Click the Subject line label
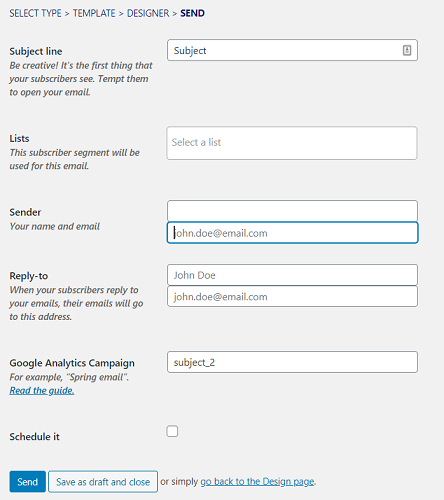 click(x=36, y=51)
